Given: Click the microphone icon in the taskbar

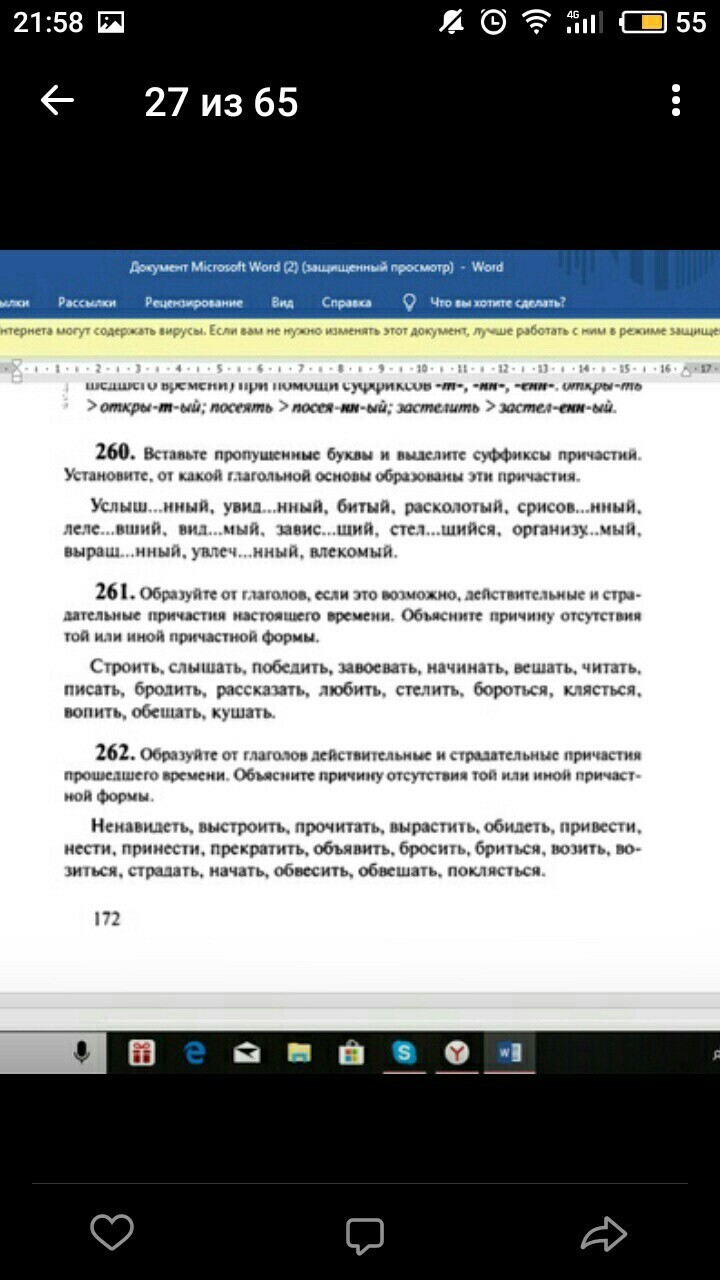Looking at the screenshot, I should (x=81, y=1052).
